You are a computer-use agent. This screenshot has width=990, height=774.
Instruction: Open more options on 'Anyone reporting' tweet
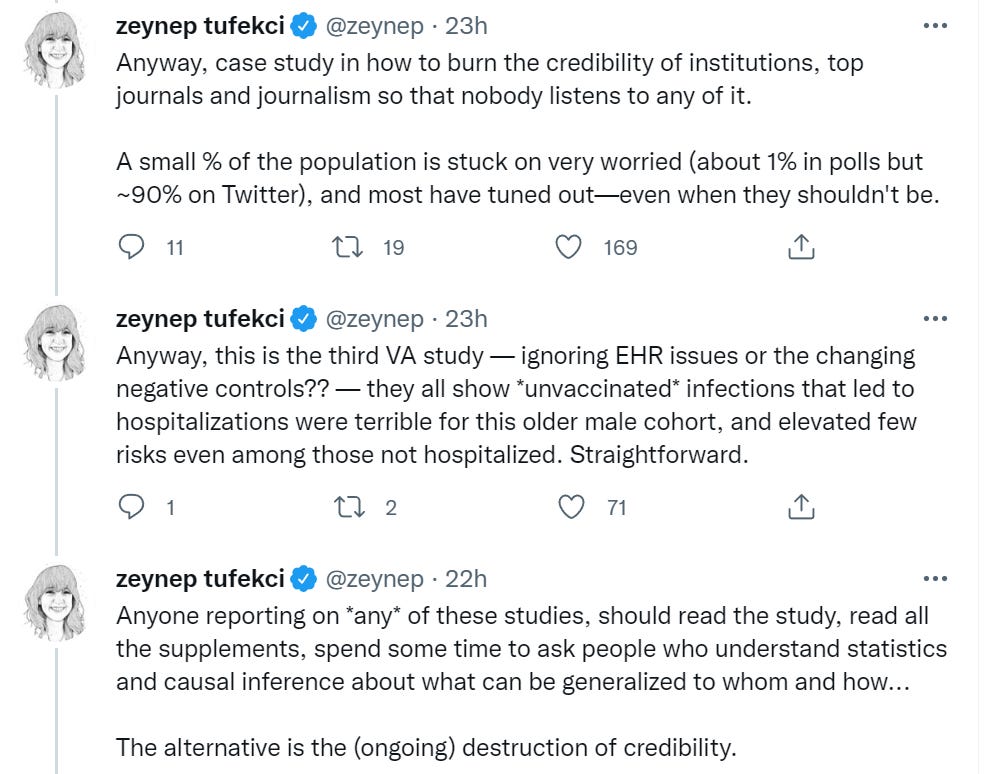(935, 578)
